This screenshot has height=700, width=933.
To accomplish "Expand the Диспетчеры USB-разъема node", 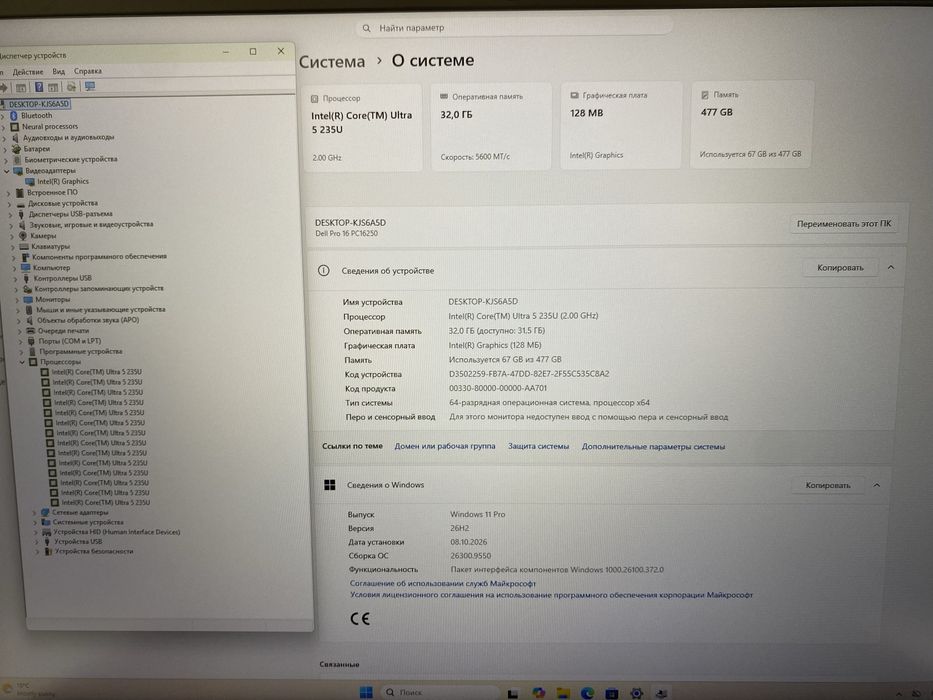I will point(11,214).
